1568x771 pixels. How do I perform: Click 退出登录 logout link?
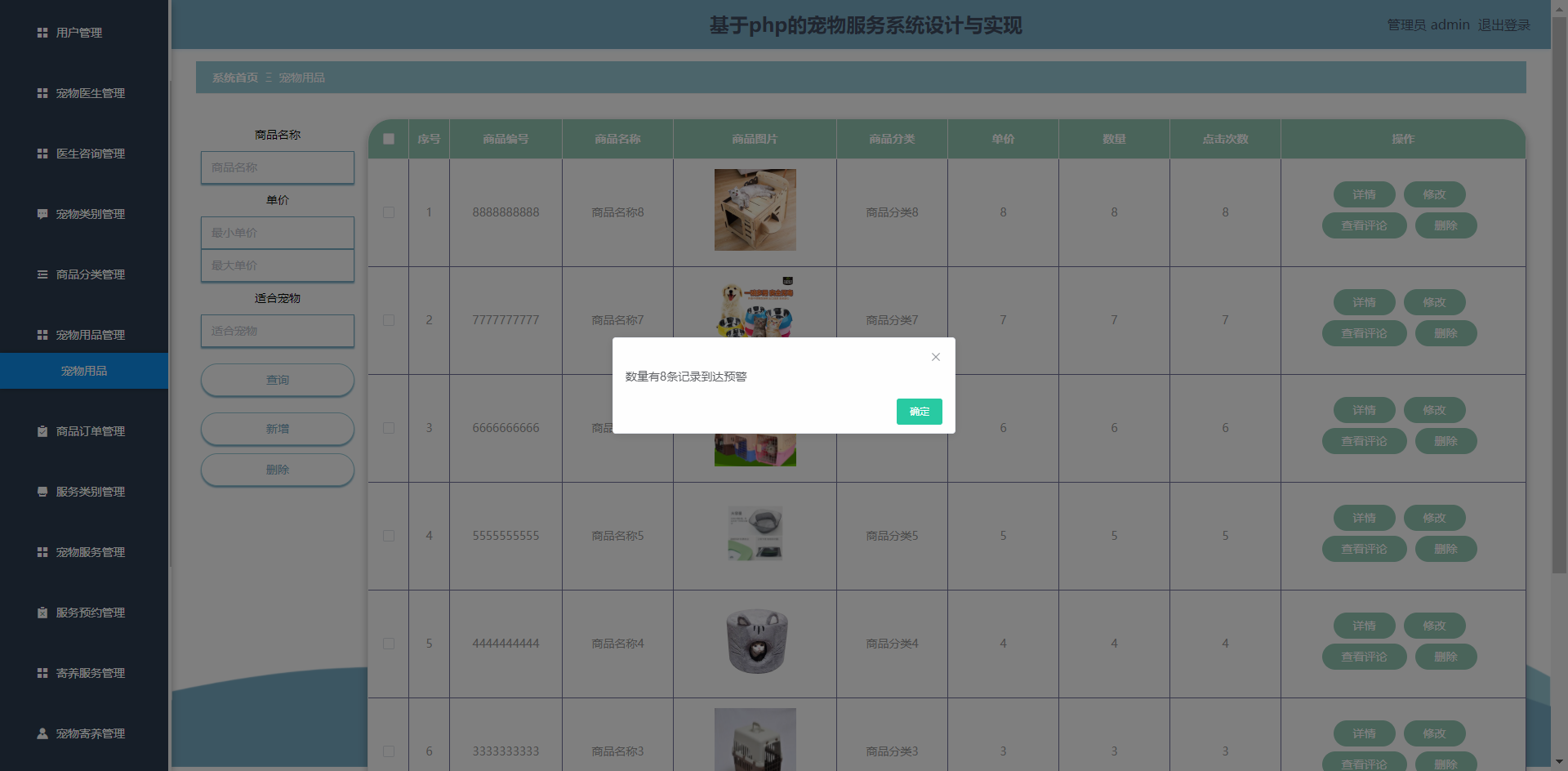(1503, 25)
